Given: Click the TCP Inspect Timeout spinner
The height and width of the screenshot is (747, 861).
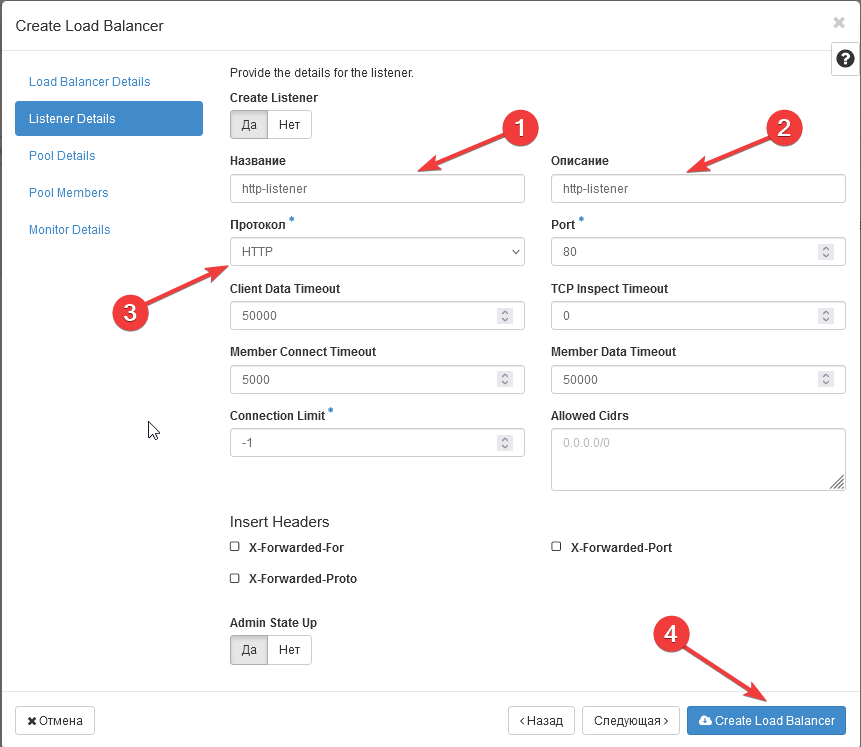Looking at the screenshot, I should tap(825, 316).
